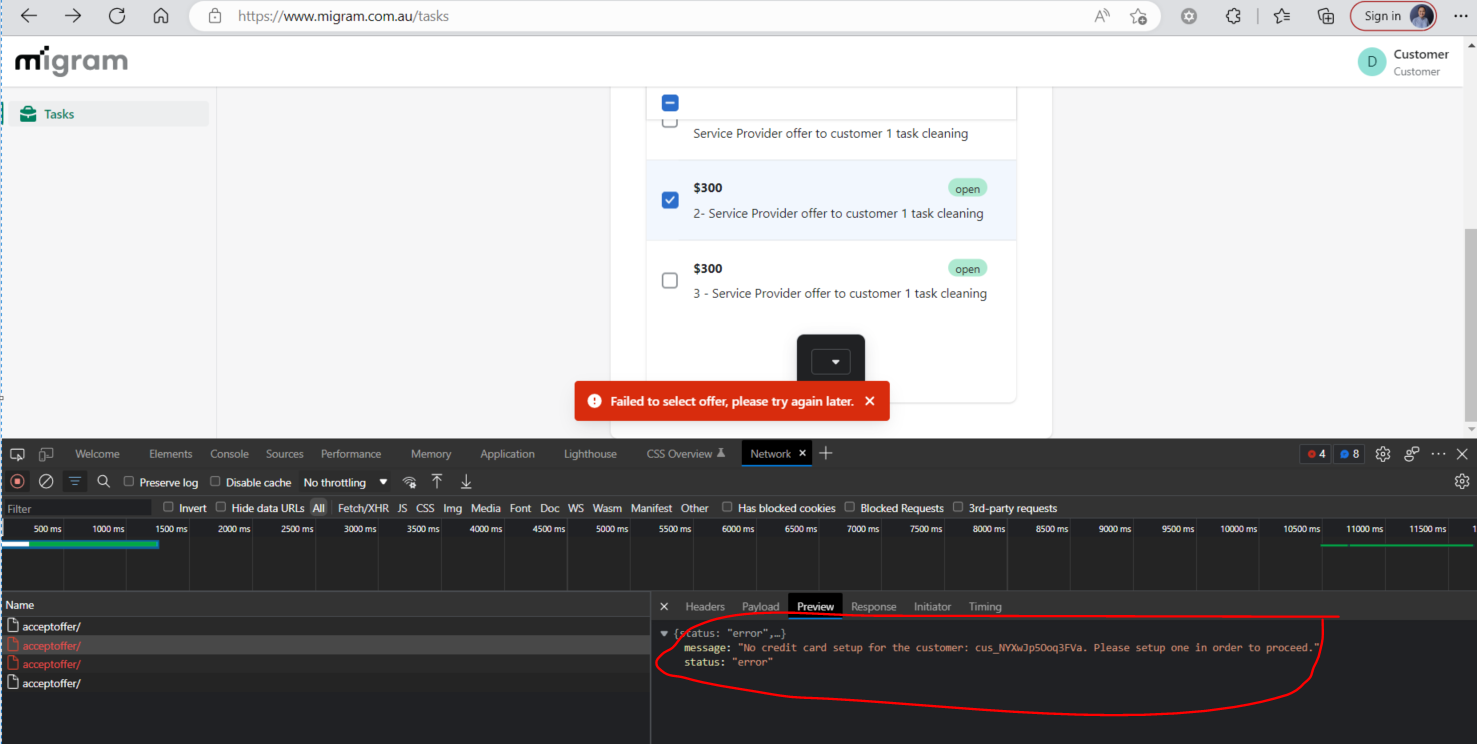Open DevTools settings gear
The image size is (1477, 744).
[x=1383, y=453]
